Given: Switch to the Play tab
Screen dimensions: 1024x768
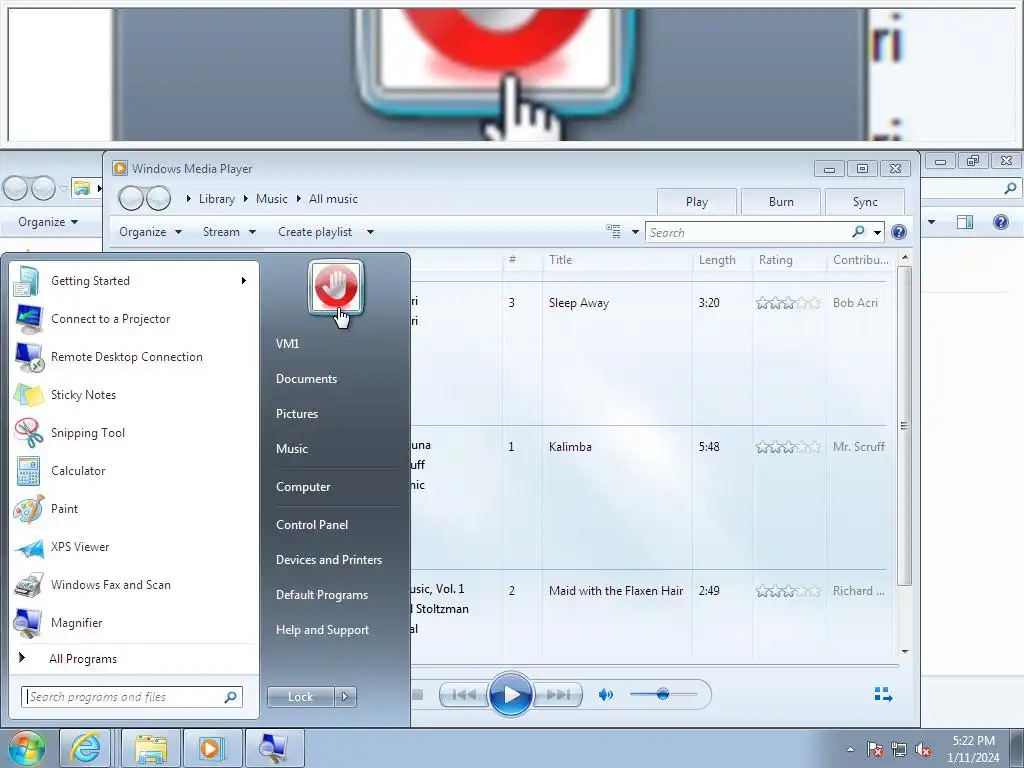Looking at the screenshot, I should pos(697,202).
